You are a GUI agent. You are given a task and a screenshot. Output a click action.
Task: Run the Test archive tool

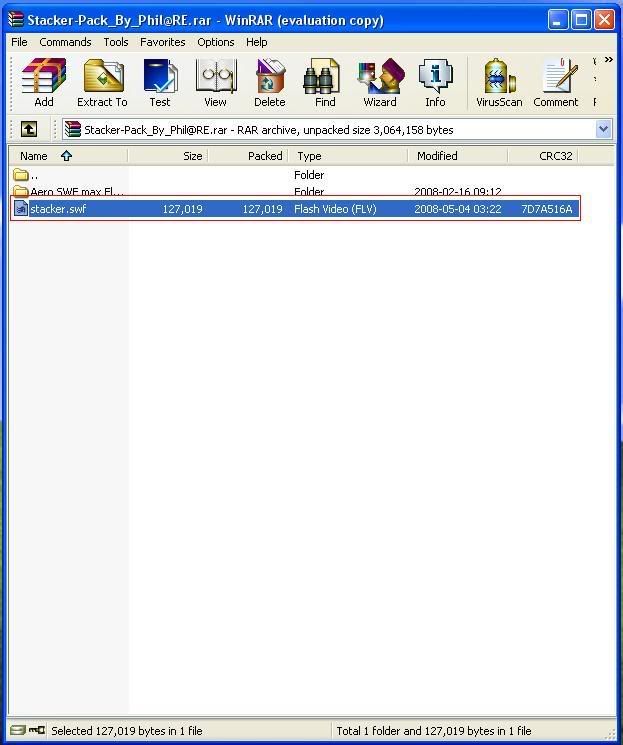160,82
